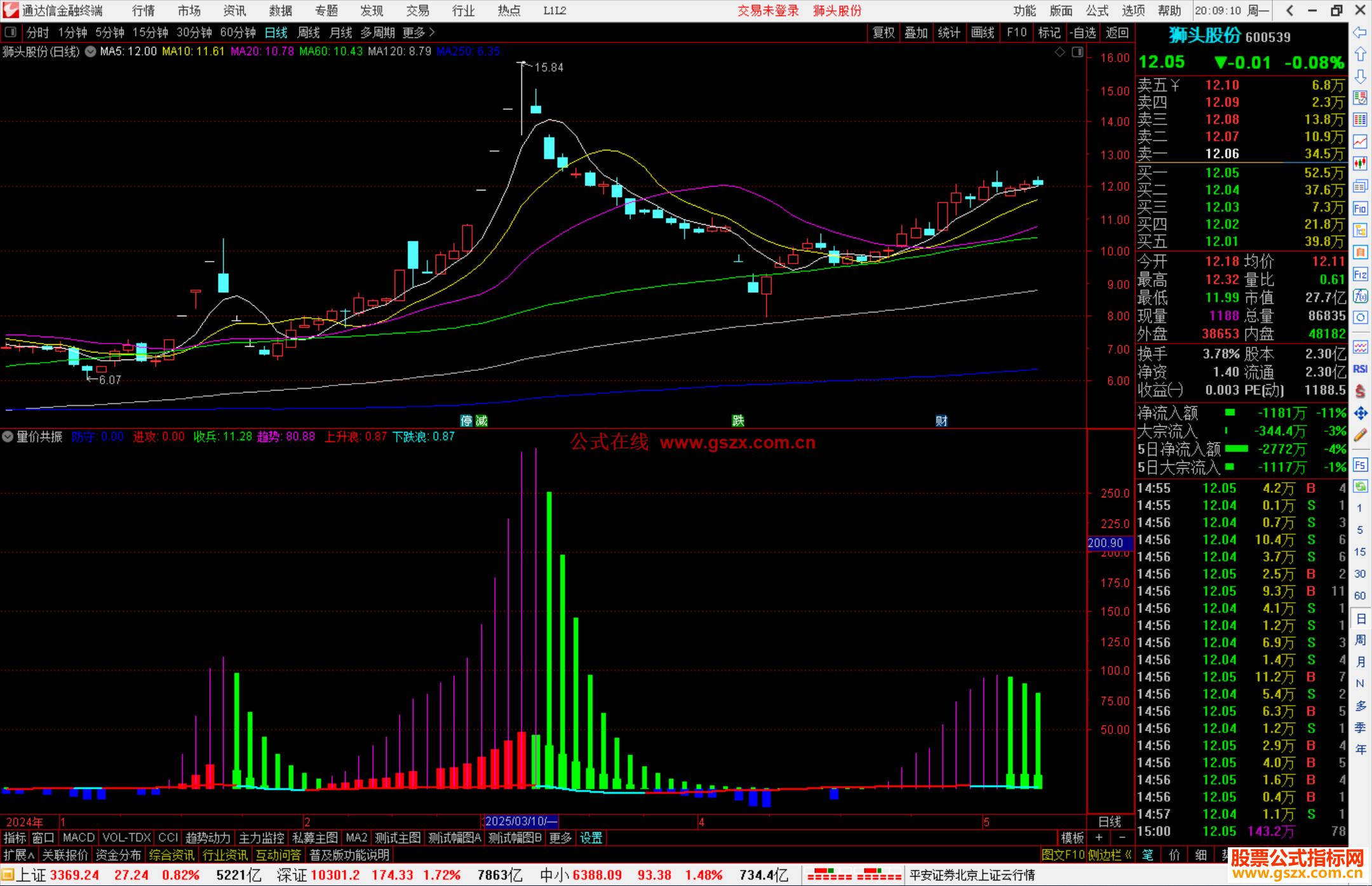Open the 复权 adjustment menu
Screen dimensions: 1372x886
pos(884,32)
